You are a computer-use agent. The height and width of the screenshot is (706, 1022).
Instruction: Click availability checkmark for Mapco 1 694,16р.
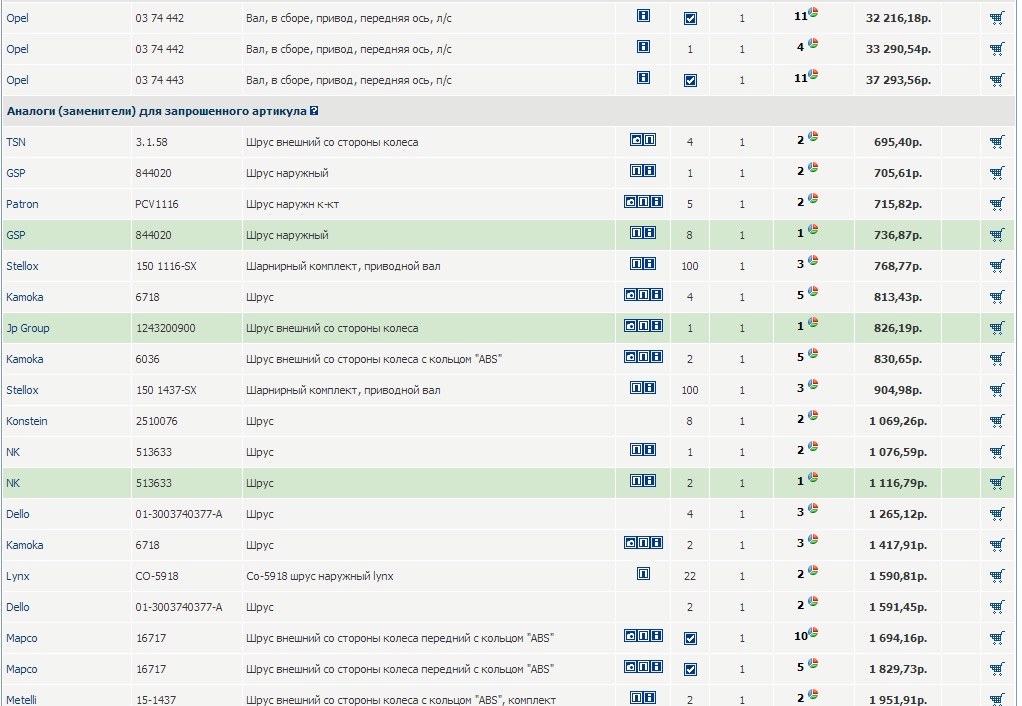pyautogui.click(x=690, y=638)
